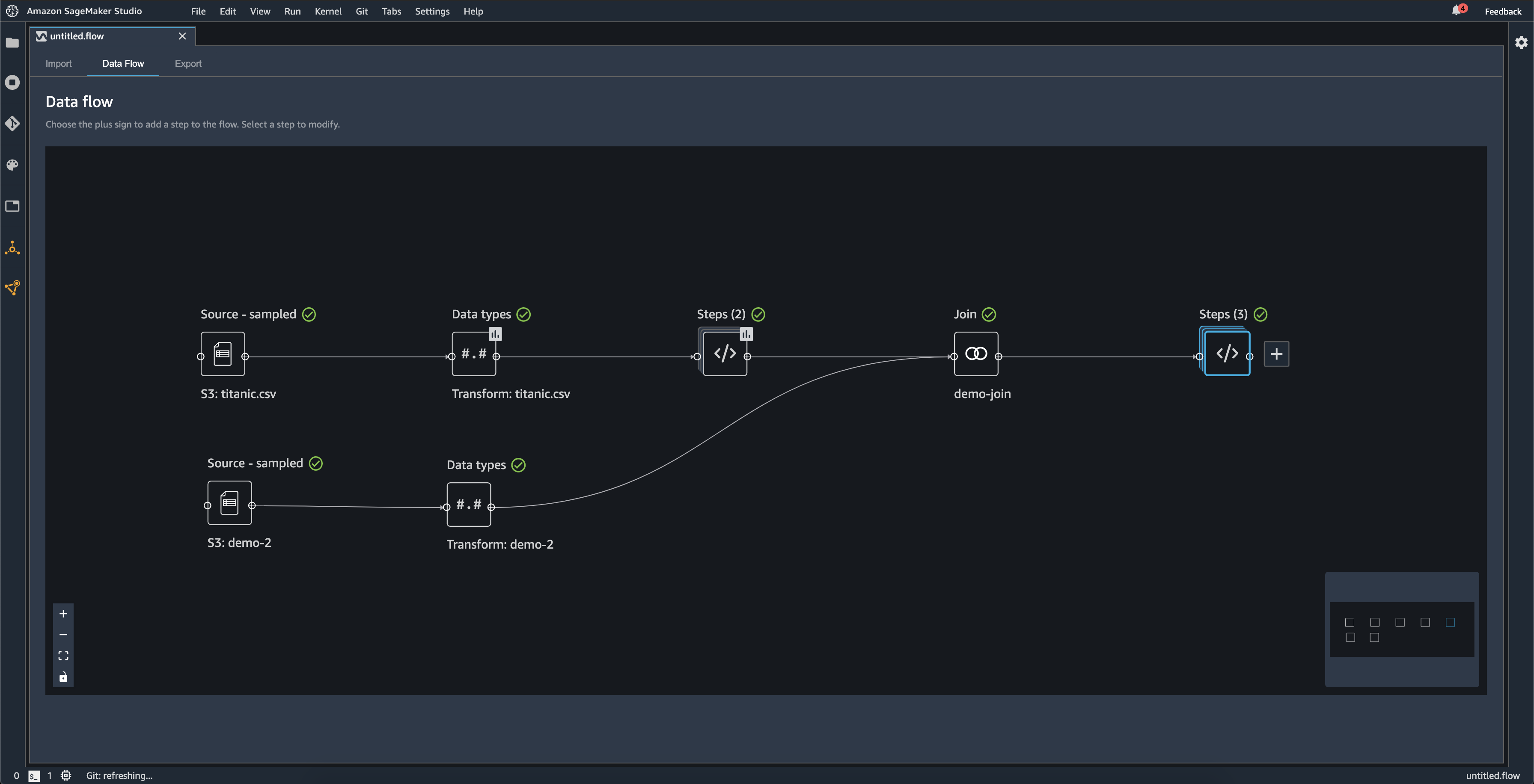Click the Data Flow tab
Screen dimensions: 1534x784
pos(122,62)
